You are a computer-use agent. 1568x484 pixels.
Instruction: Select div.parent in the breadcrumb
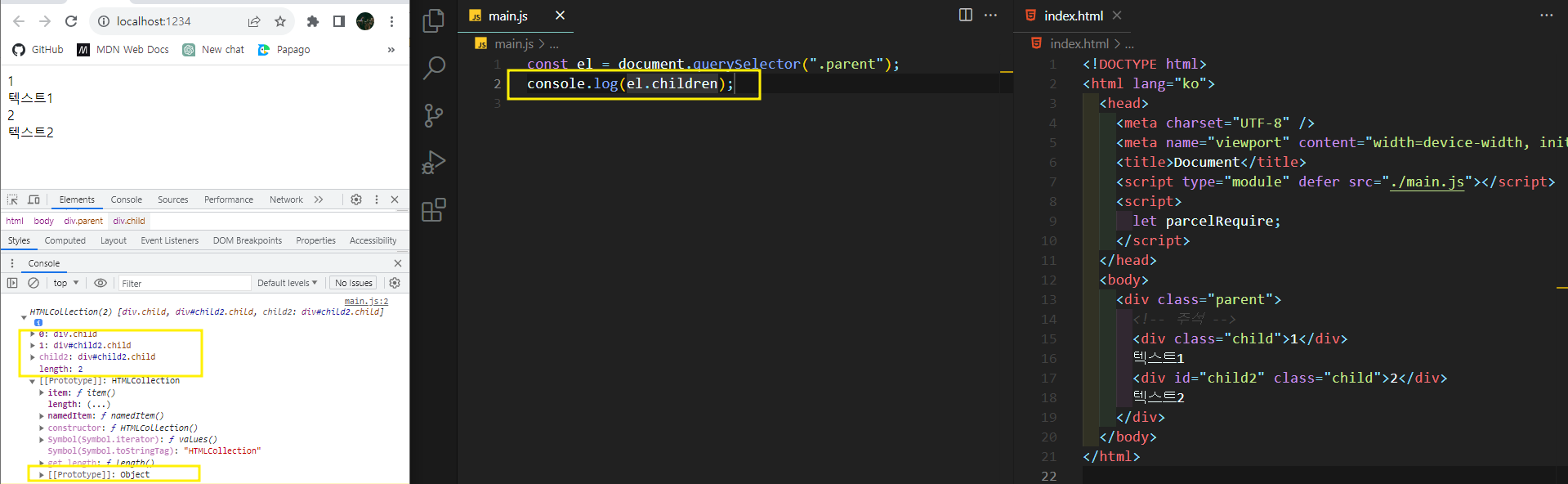coord(83,221)
